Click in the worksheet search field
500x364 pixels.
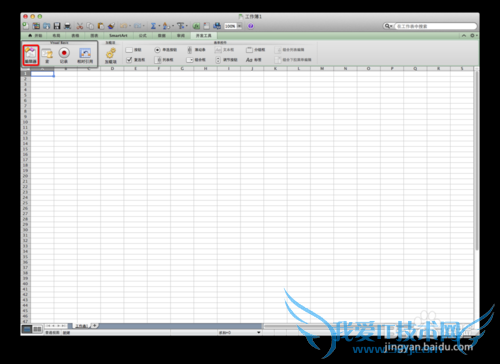coord(435,26)
